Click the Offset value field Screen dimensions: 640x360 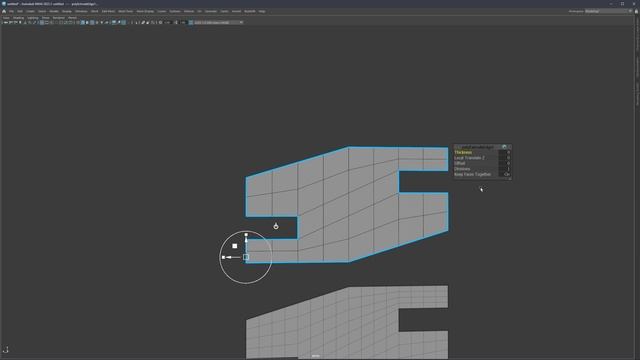(x=504, y=163)
